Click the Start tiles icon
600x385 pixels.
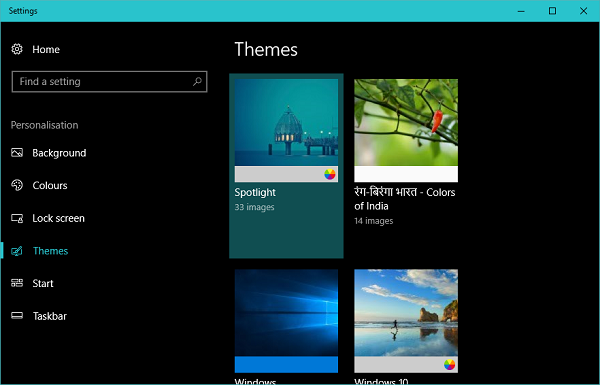pyautogui.click(x=17, y=283)
